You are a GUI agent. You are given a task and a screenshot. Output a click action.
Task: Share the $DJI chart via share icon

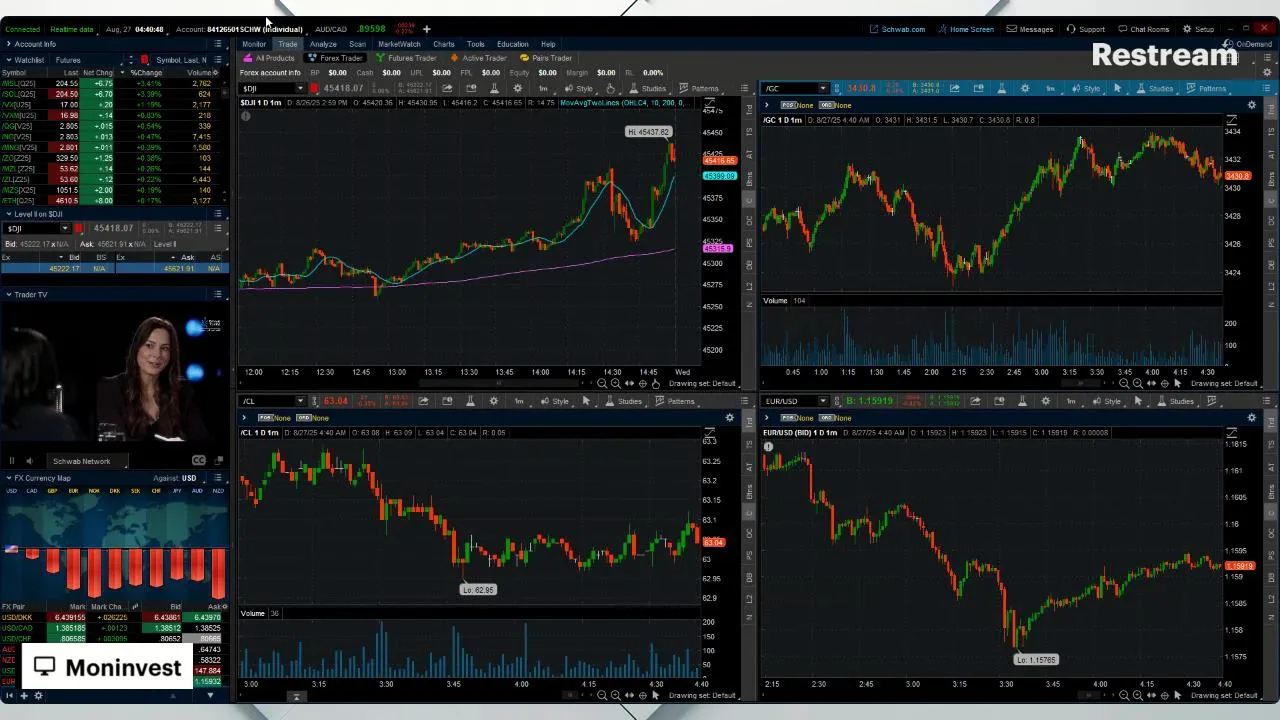(447, 88)
